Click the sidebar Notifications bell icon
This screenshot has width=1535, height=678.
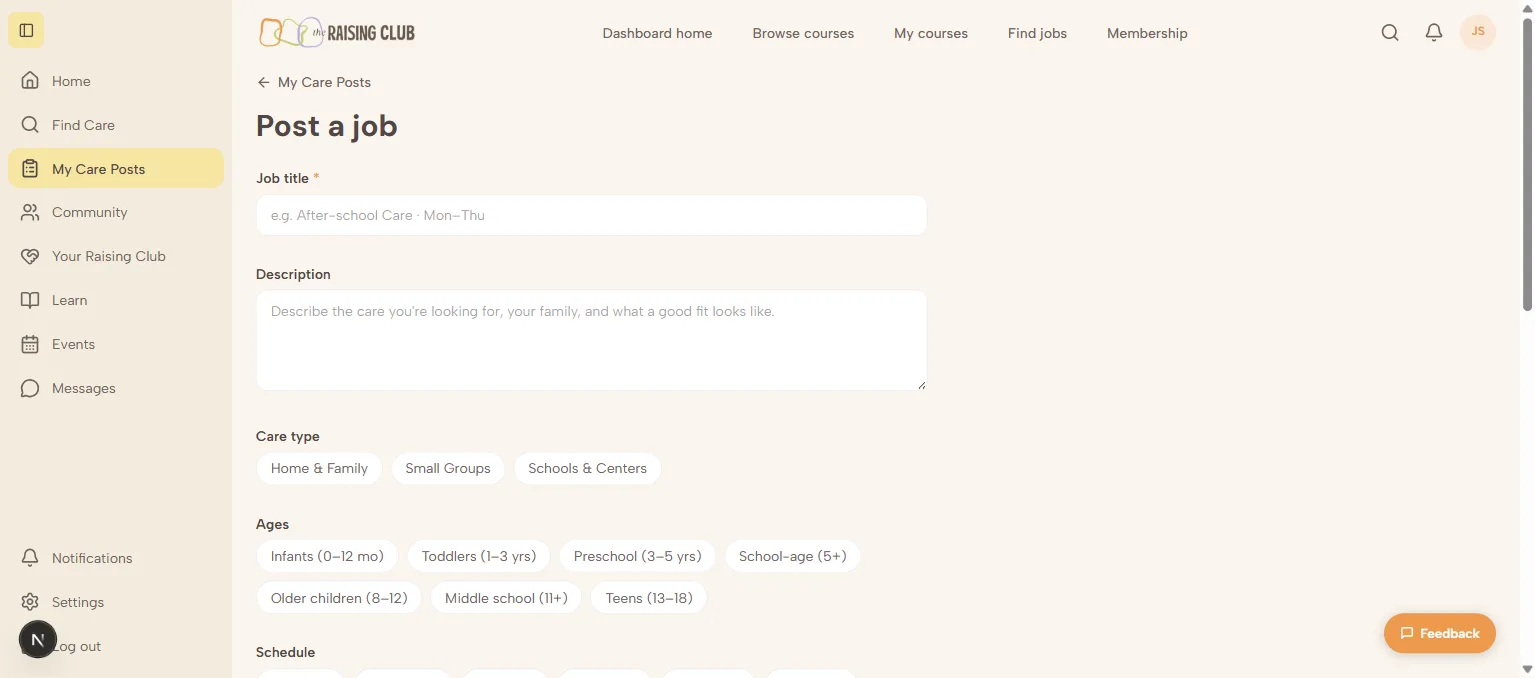pos(30,558)
